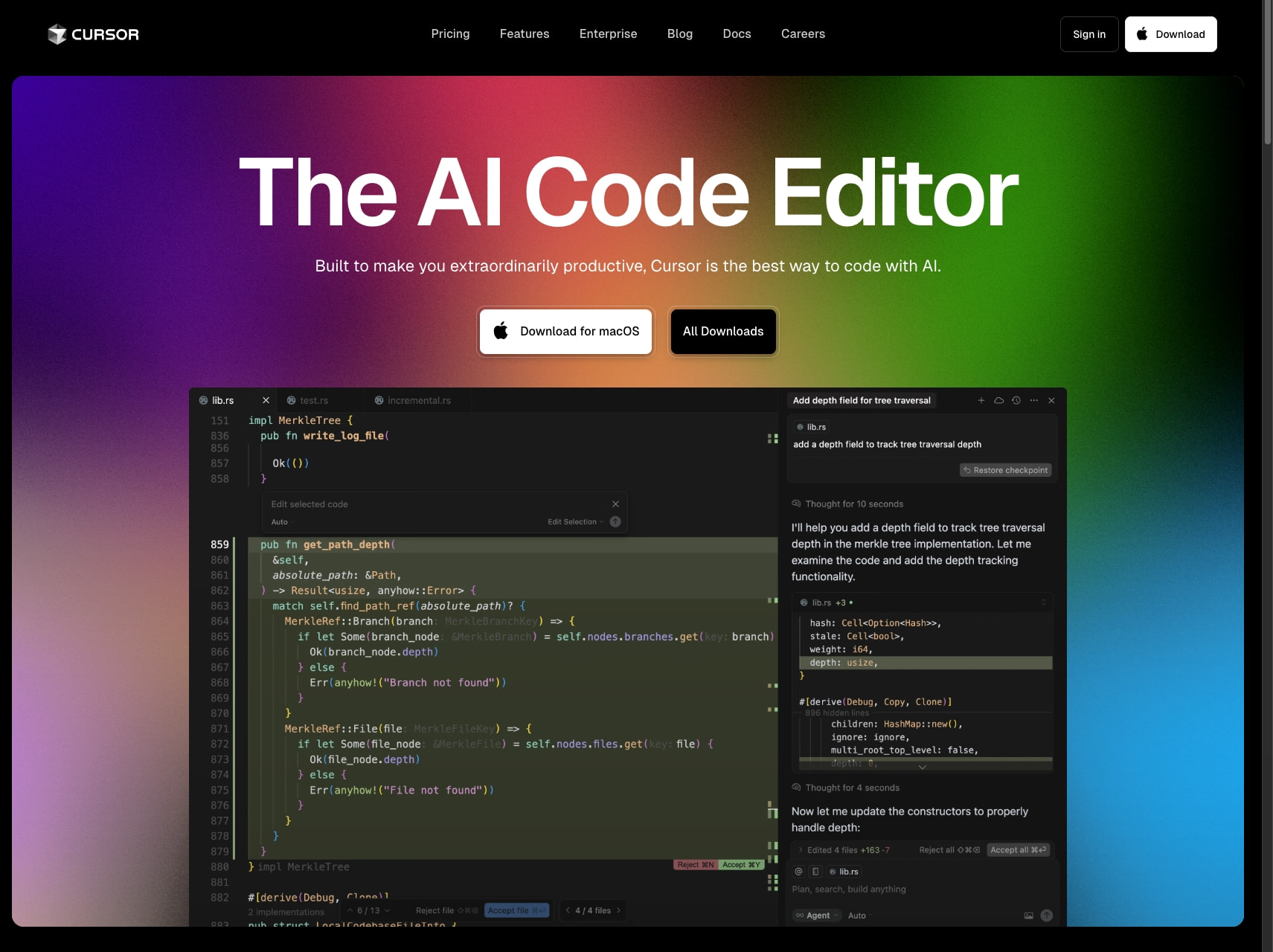Click the send arrow in chat input
1273x952 pixels.
pos(1046,916)
